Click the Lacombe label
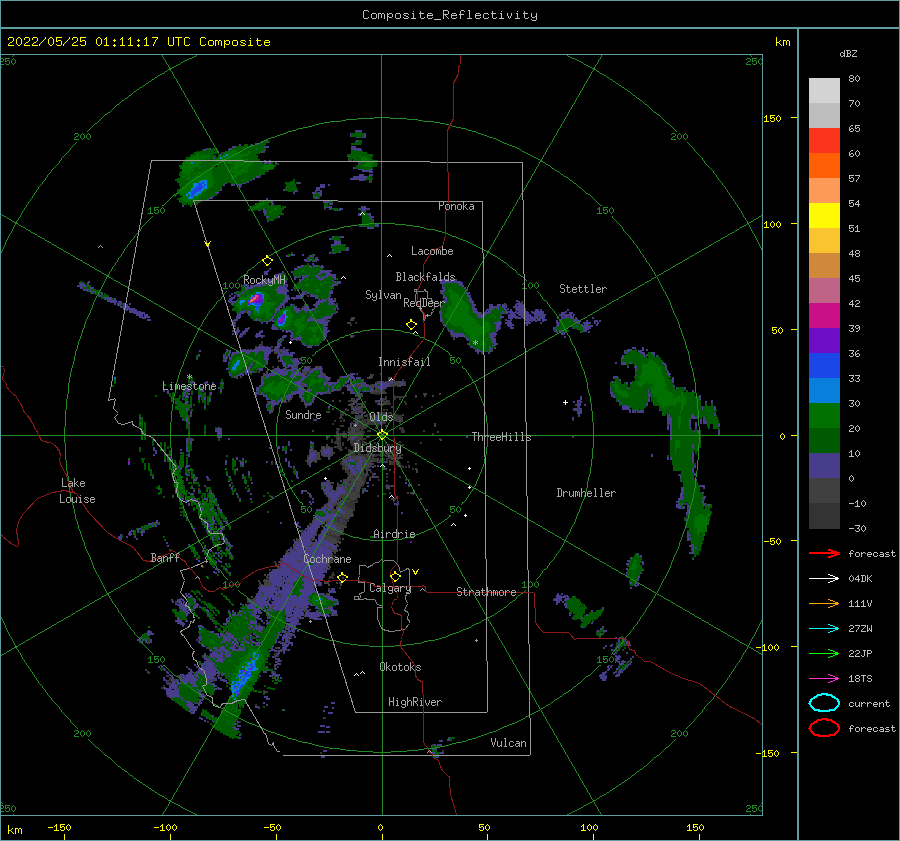The image size is (900, 841). pyautogui.click(x=432, y=251)
